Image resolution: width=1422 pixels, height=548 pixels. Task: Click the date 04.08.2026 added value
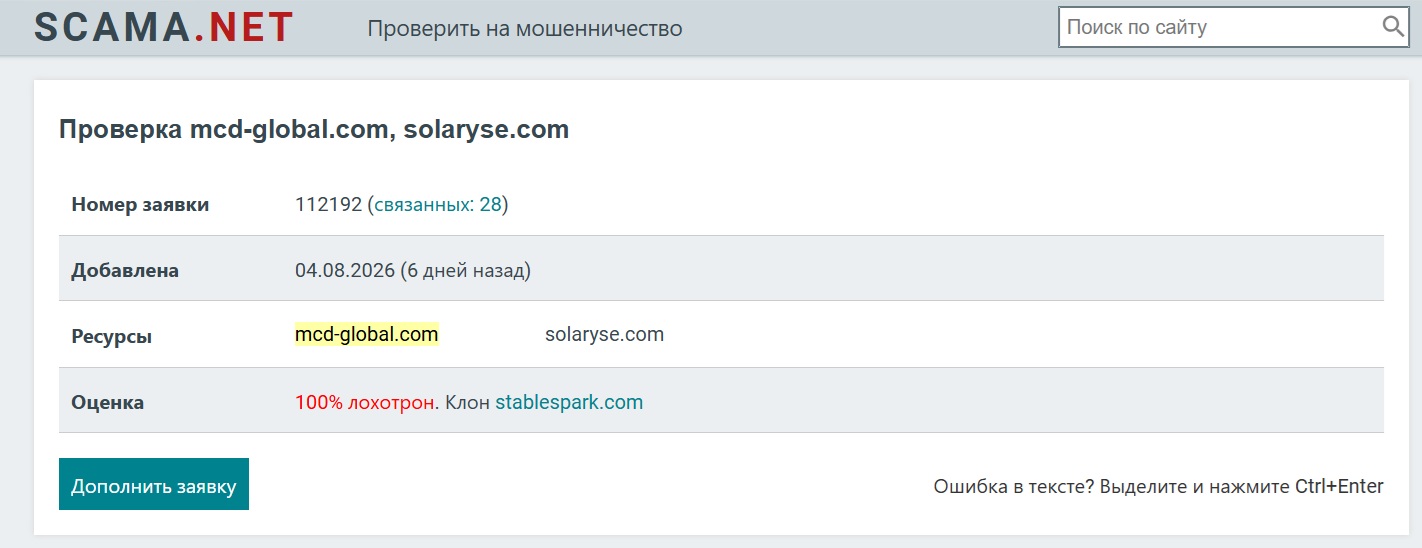[344, 270]
